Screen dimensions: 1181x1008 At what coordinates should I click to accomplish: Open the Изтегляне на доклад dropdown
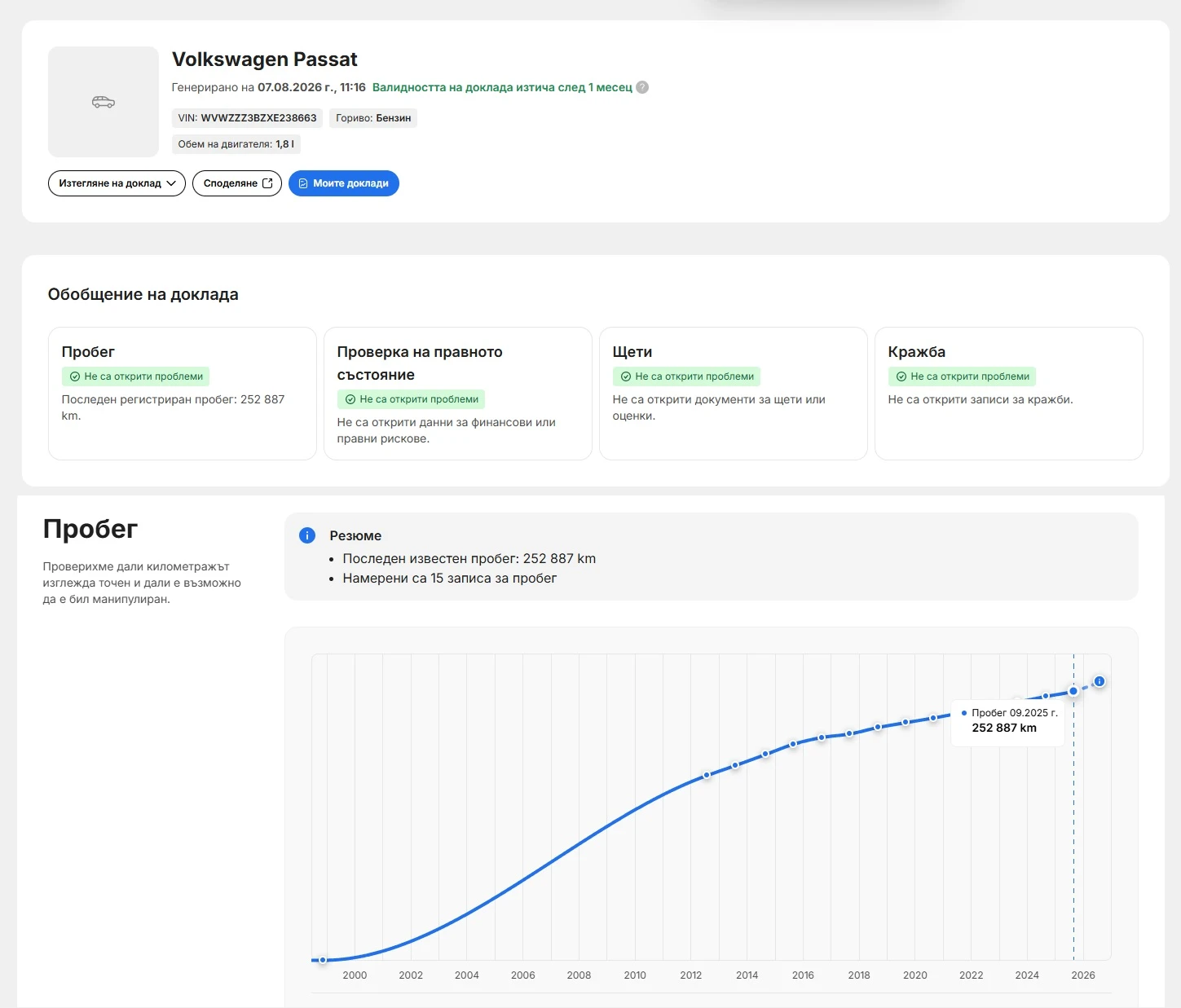pos(117,183)
